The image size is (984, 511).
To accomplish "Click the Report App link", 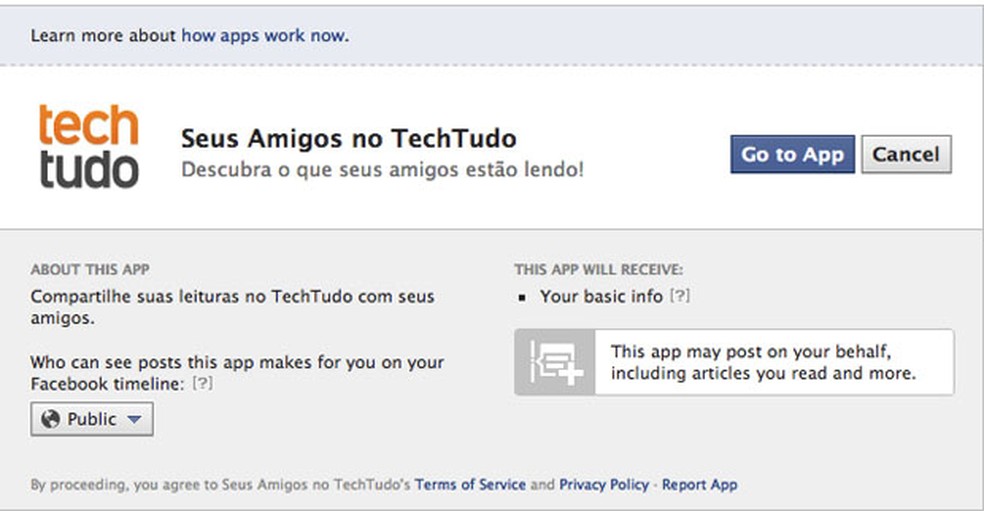I will point(700,485).
